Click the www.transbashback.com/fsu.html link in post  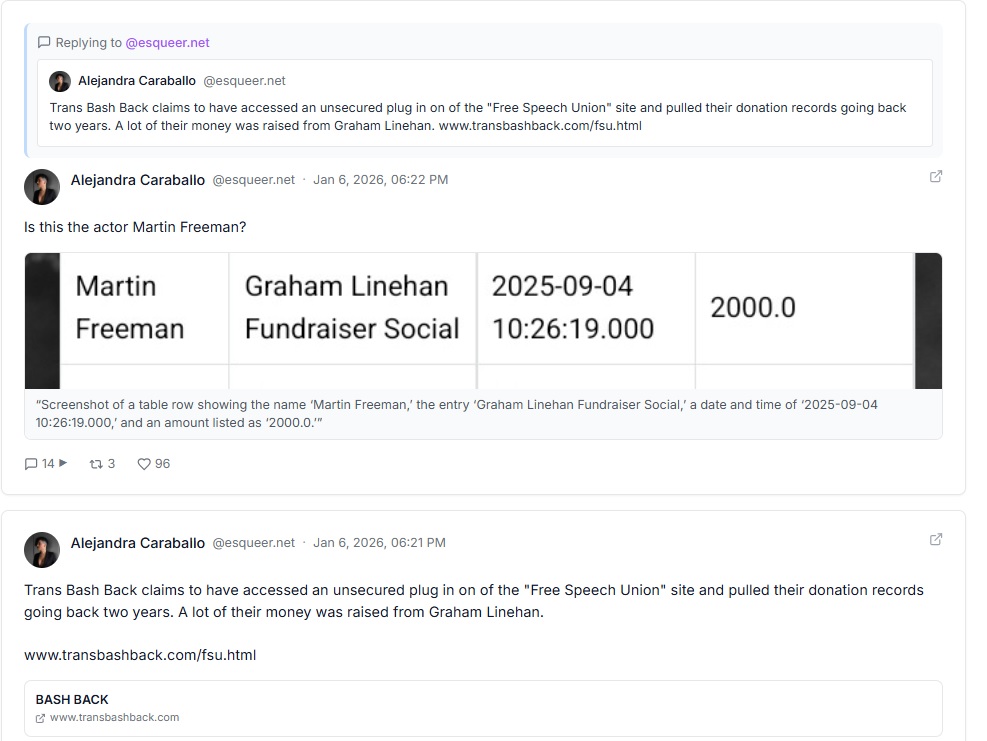click(x=140, y=655)
